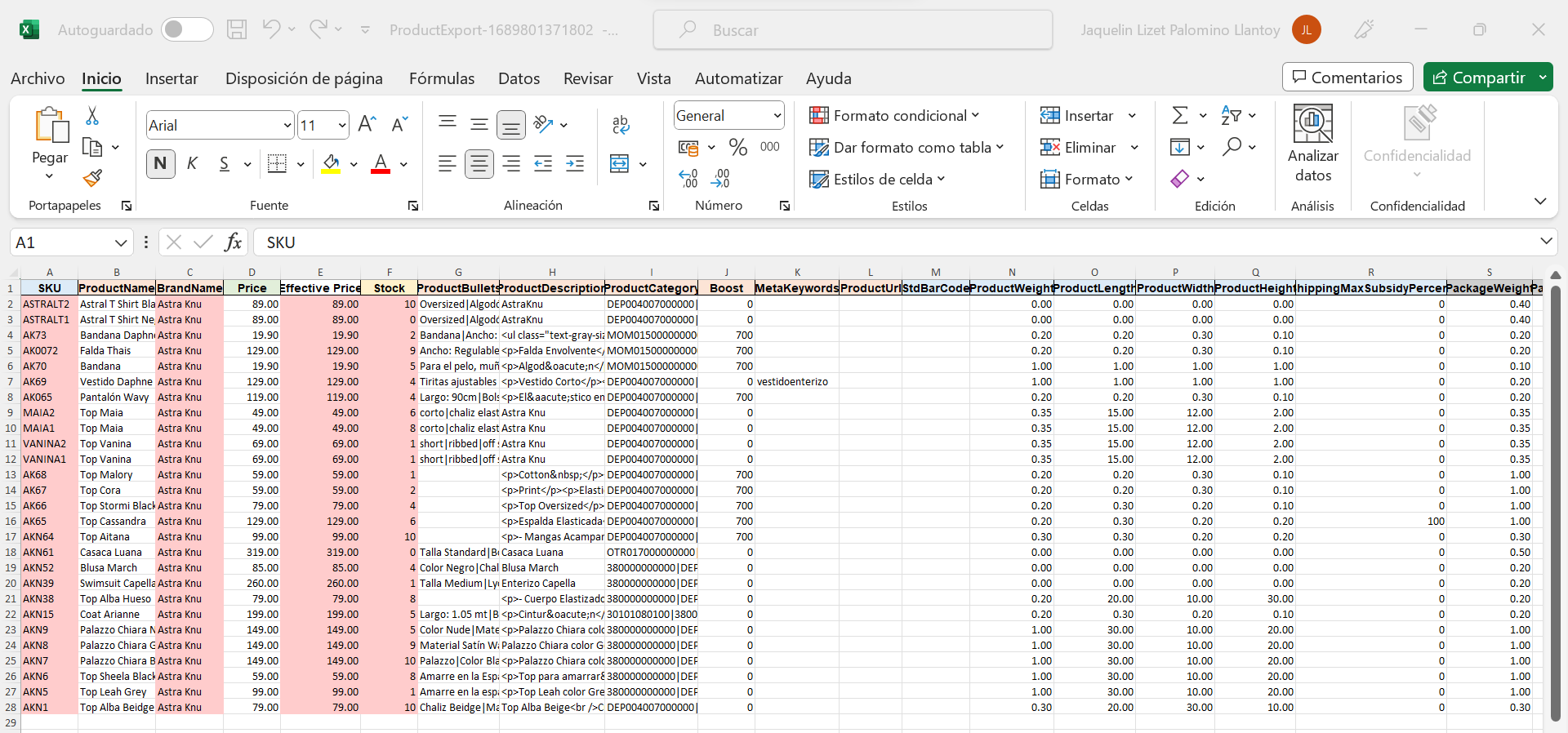Open the Archivo menu
Viewport: 1568px width, 733px height.
pos(38,78)
